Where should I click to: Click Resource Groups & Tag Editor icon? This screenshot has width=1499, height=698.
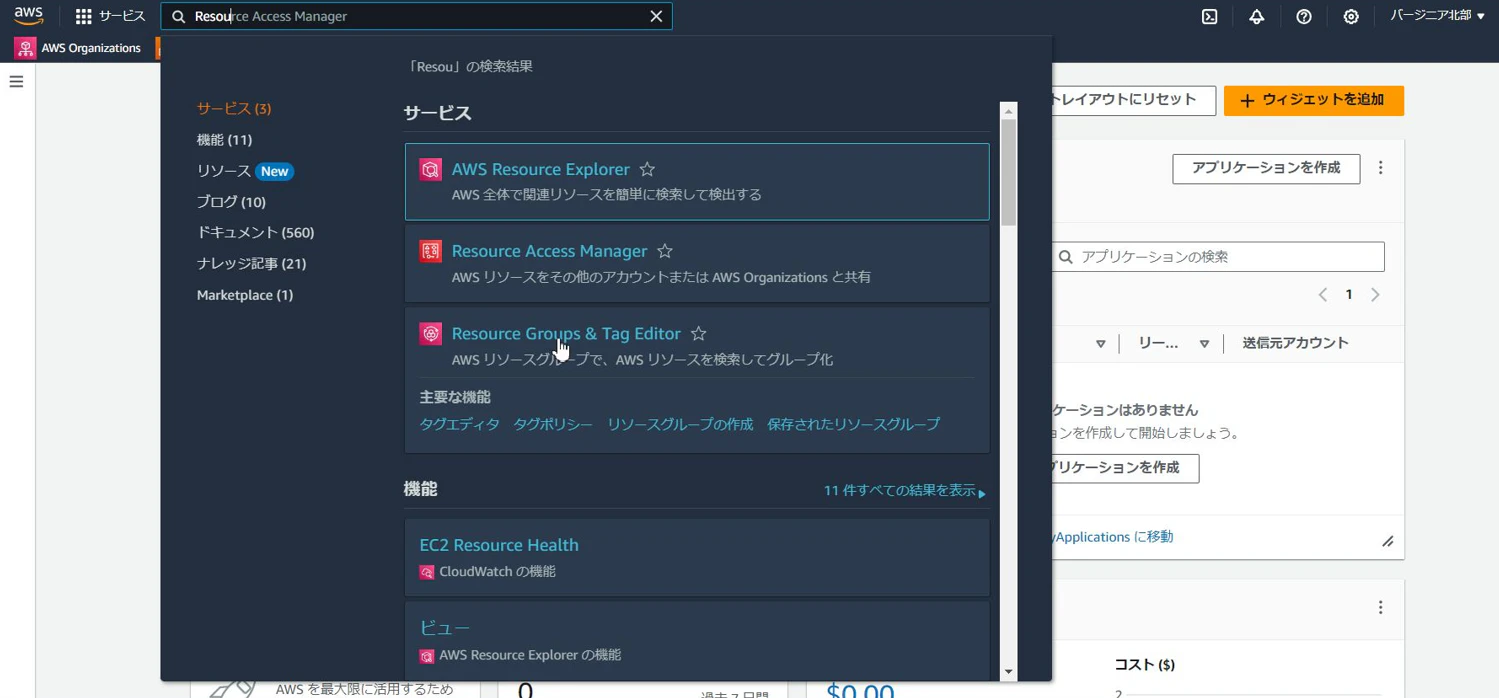tap(431, 334)
